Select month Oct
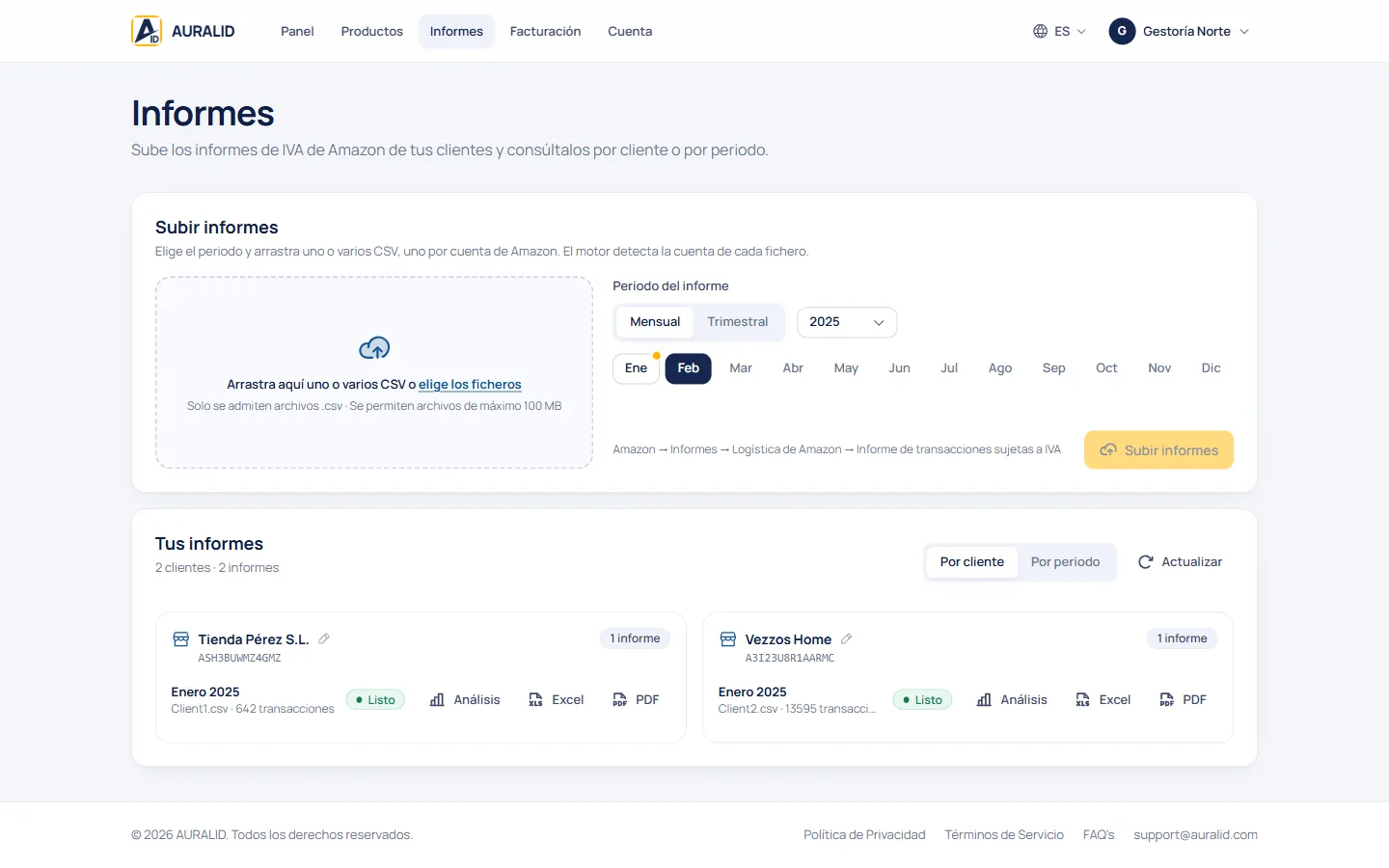The width and height of the screenshot is (1389, 868). pos(1106,368)
